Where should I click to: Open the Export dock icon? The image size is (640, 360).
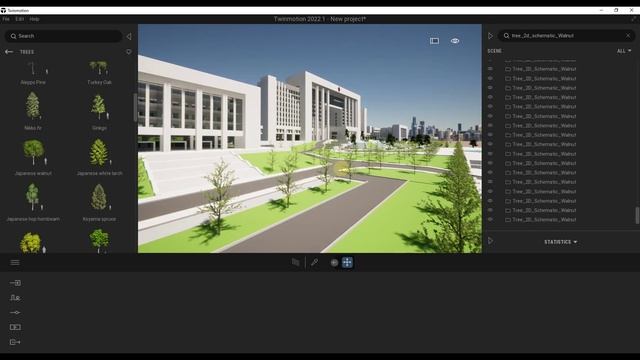(15, 342)
